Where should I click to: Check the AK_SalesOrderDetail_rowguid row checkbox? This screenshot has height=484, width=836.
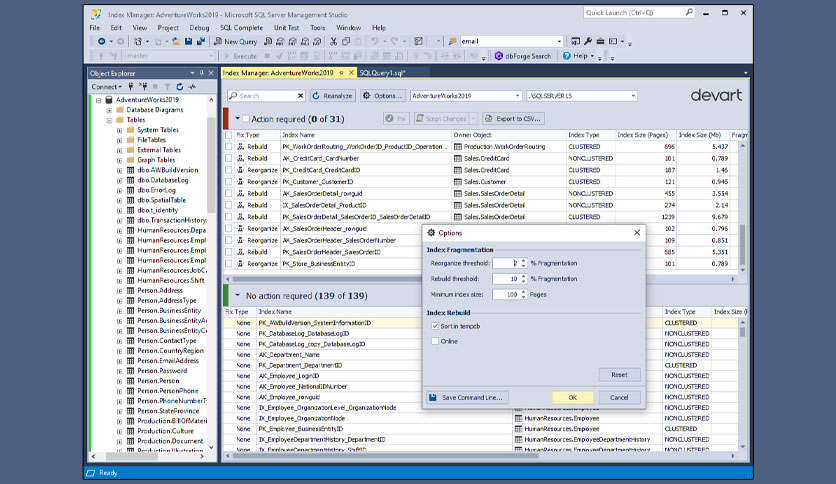pos(229,193)
